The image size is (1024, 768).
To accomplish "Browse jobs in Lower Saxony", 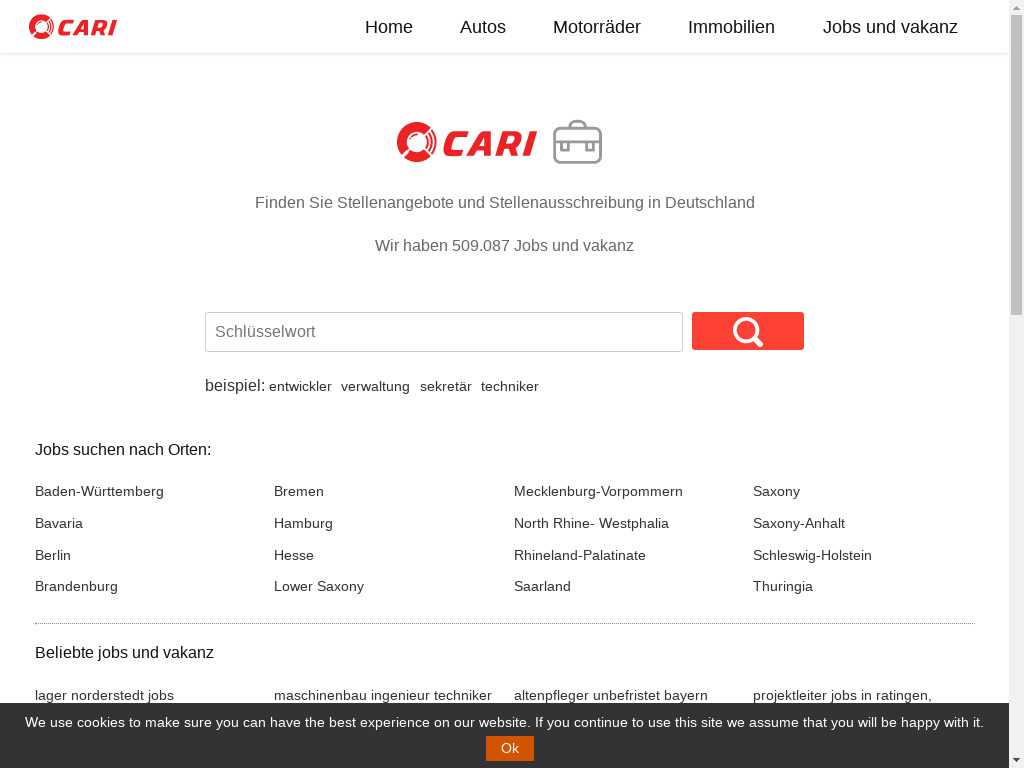I will (x=319, y=586).
